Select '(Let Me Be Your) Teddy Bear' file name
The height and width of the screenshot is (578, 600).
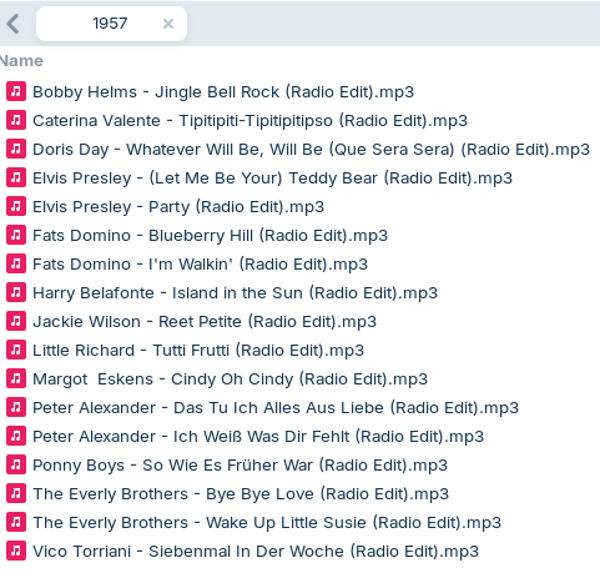tap(272, 178)
